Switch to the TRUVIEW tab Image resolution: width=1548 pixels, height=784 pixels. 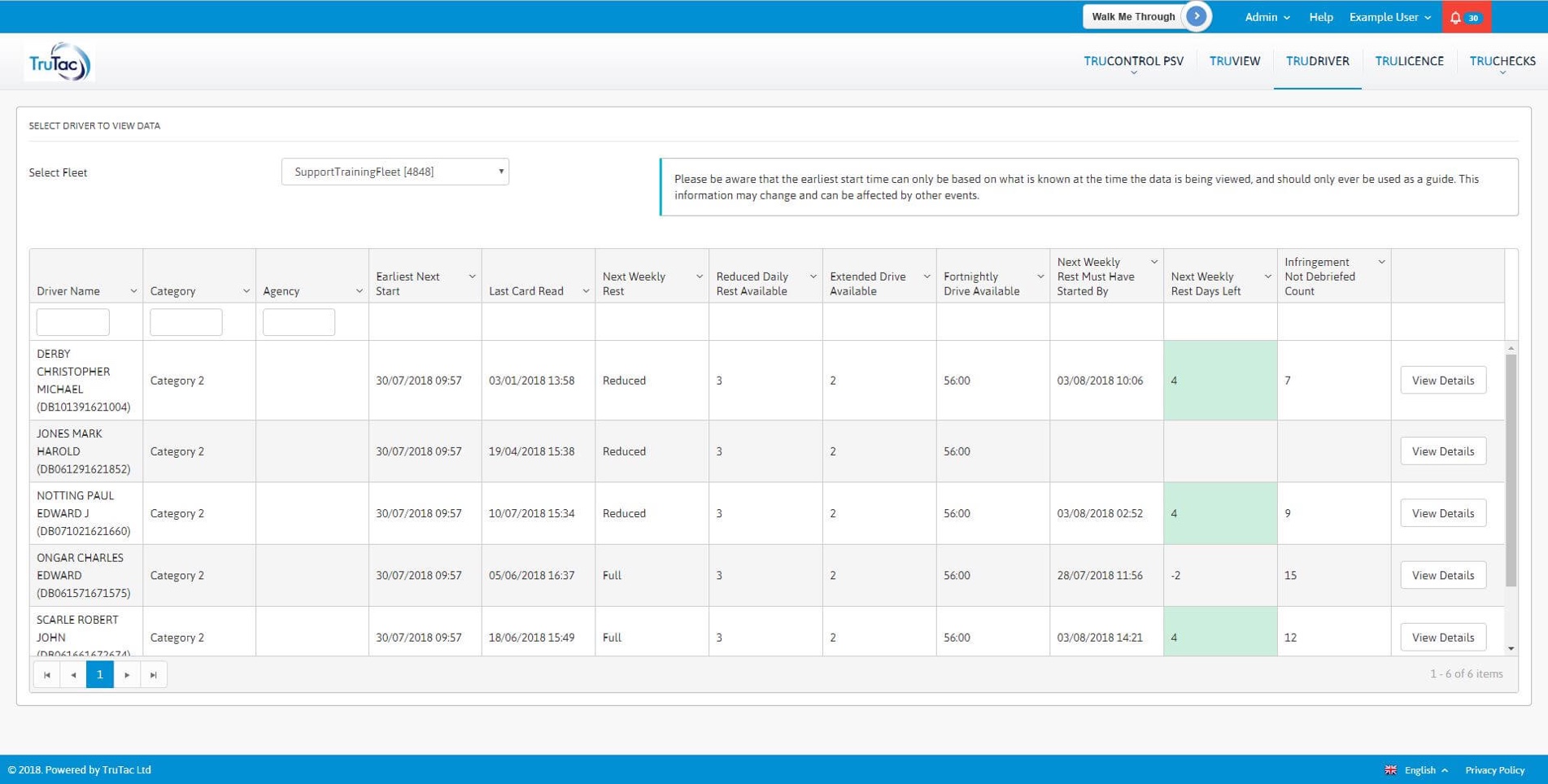tap(1235, 61)
